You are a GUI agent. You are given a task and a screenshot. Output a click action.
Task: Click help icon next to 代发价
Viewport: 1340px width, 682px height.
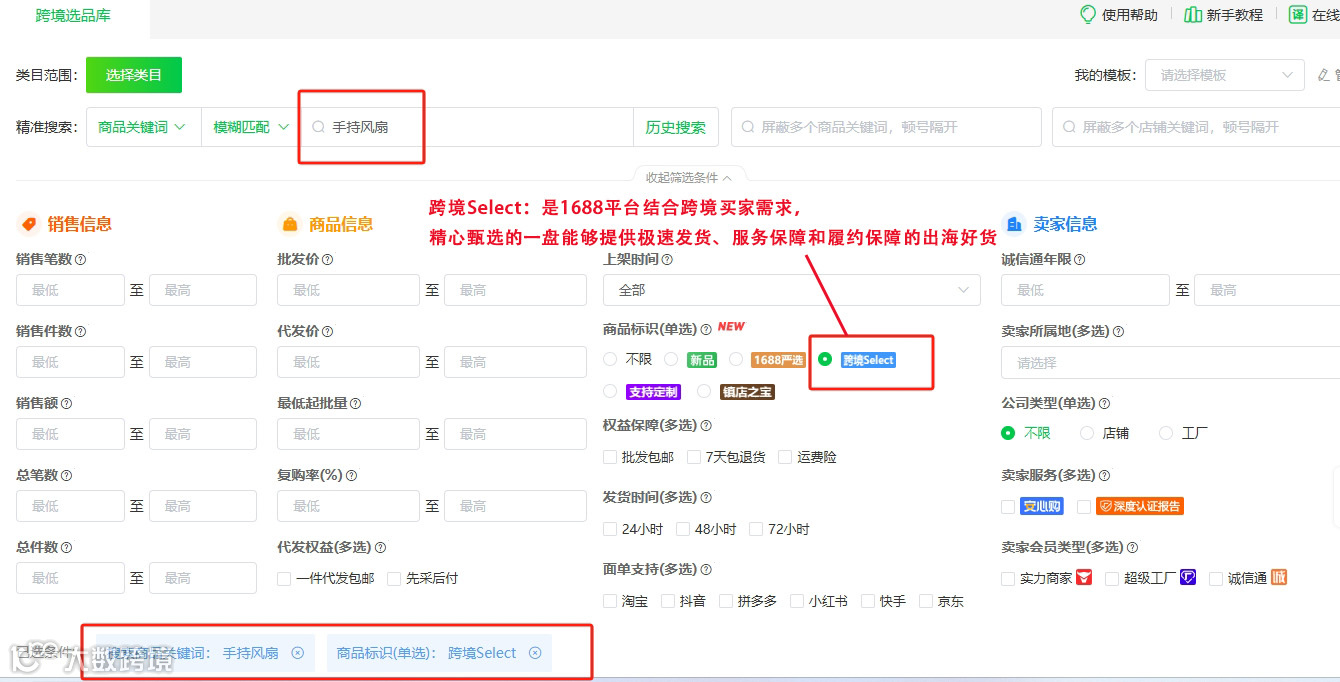pos(328,332)
